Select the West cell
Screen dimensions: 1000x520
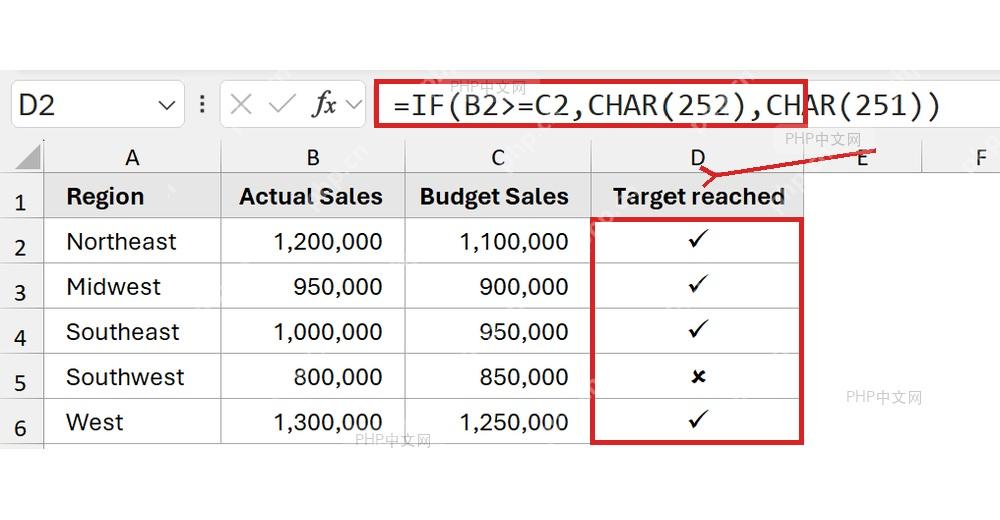pyautogui.click(x=132, y=422)
